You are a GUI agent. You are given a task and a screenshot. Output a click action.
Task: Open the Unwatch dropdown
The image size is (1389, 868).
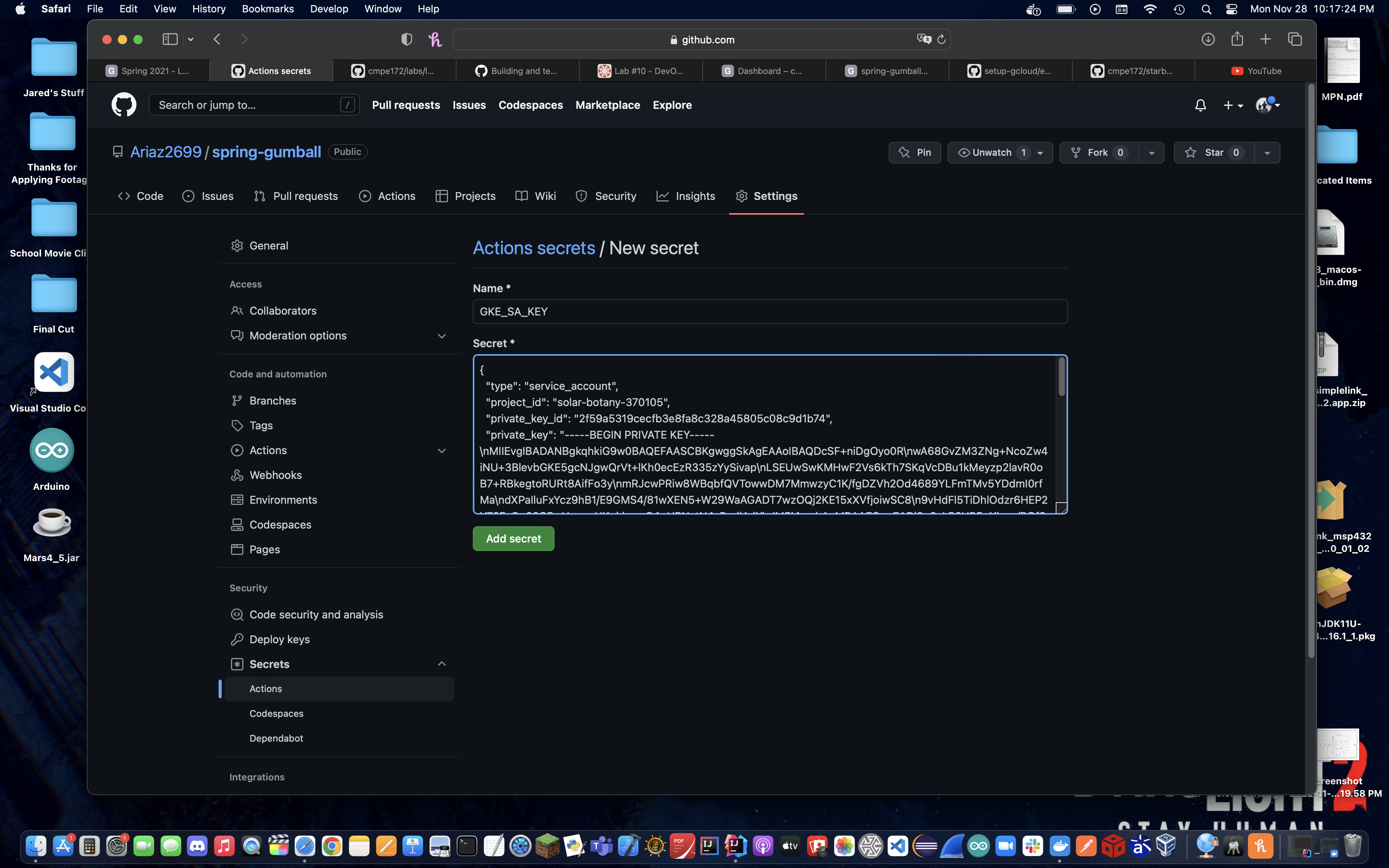pos(1000,153)
